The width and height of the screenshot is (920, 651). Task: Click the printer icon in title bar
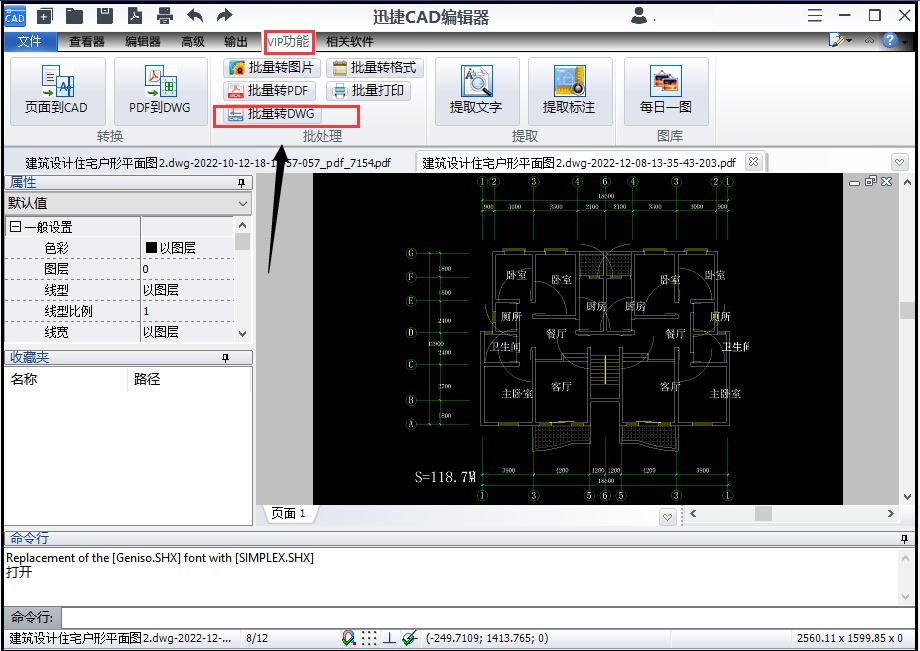(x=165, y=15)
